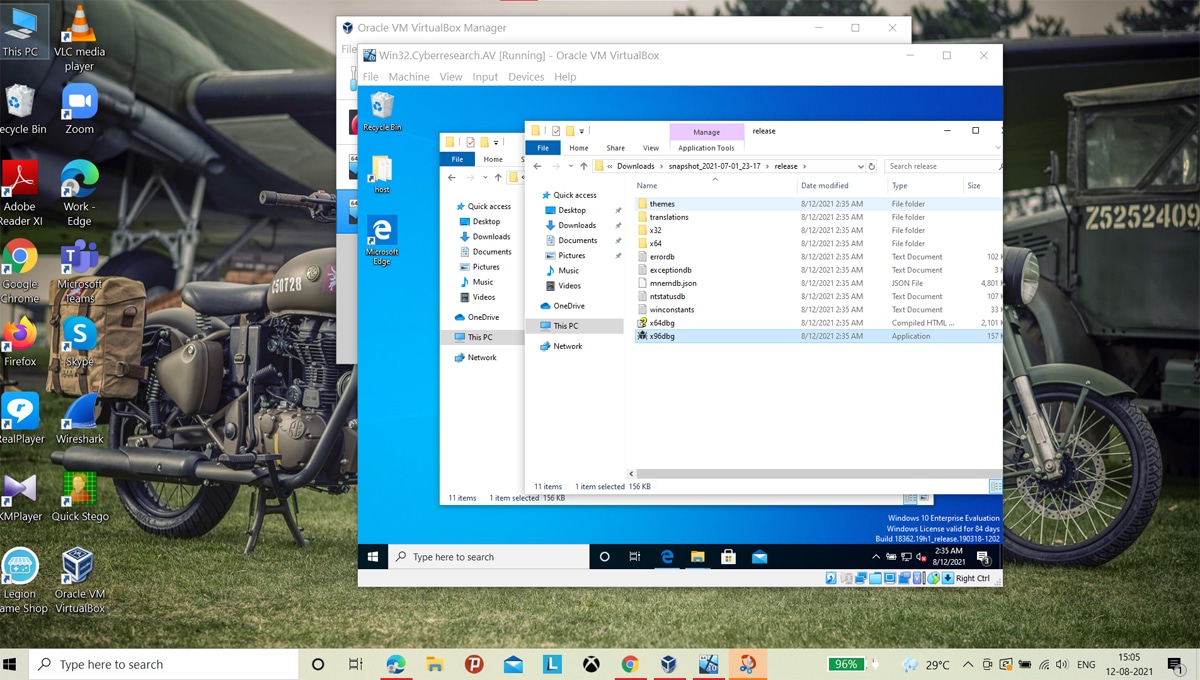Open the File tab in release window
This screenshot has height=680, width=1200.
tap(543, 148)
